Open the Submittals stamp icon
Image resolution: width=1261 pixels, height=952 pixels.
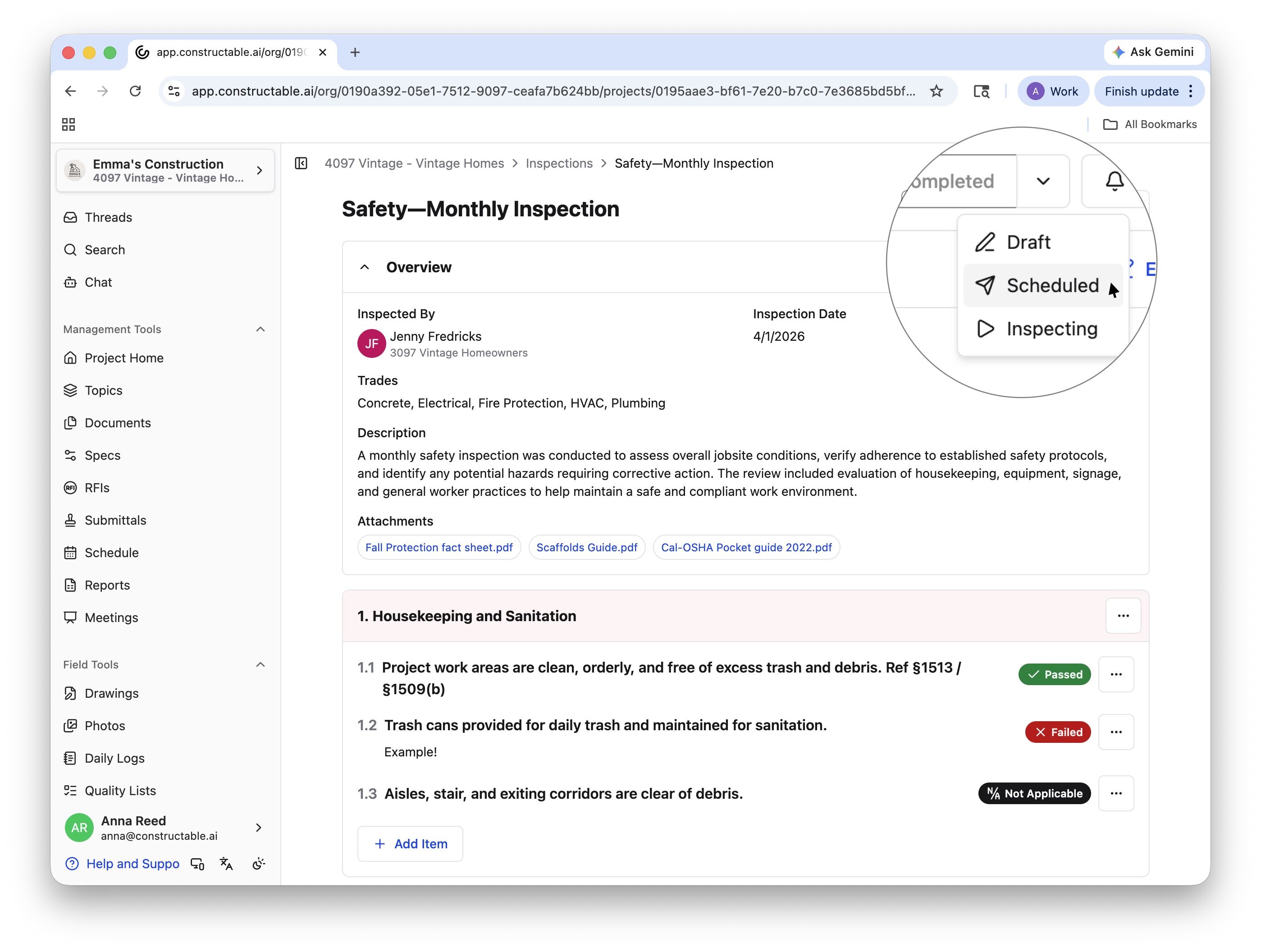(70, 521)
